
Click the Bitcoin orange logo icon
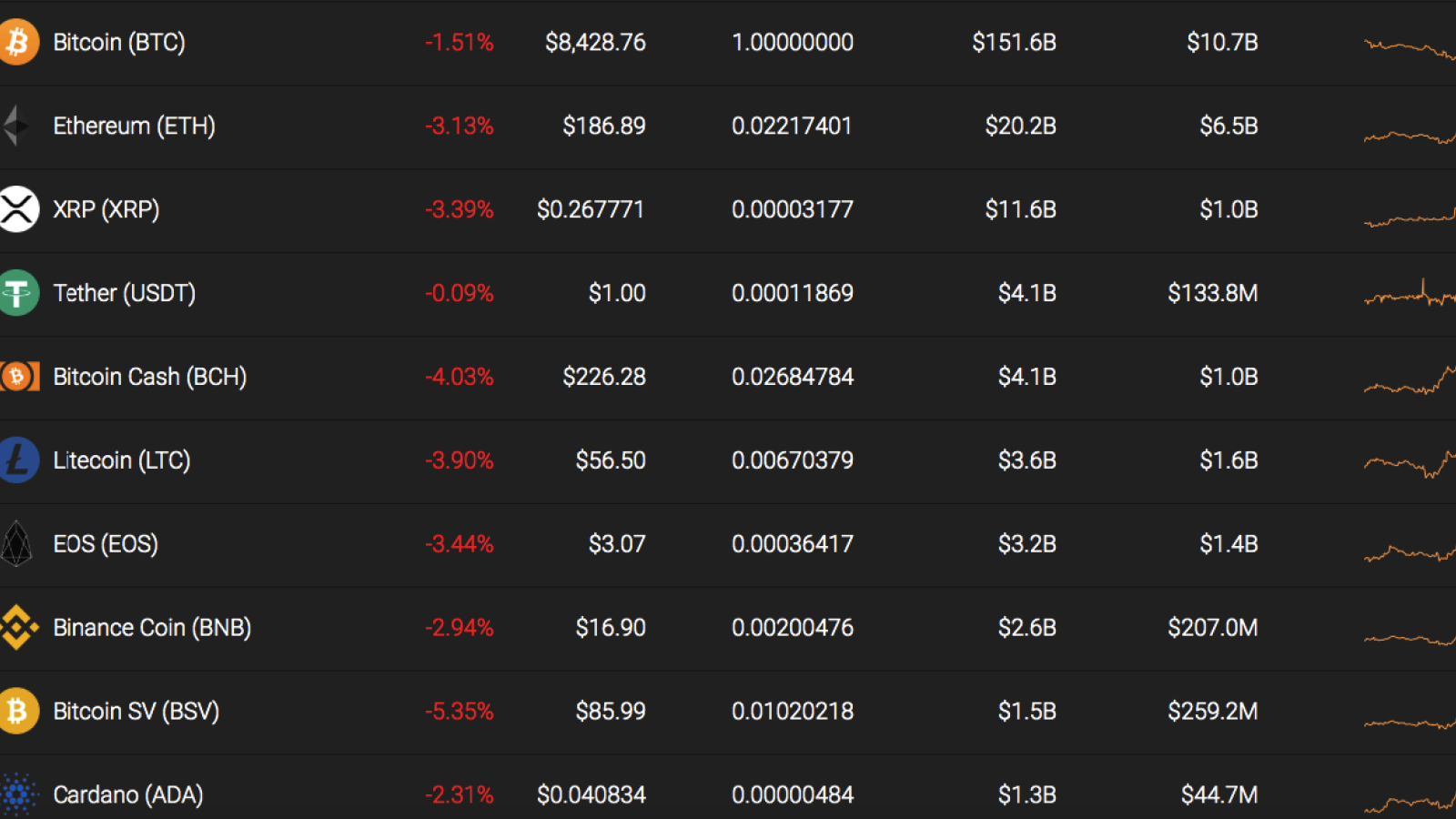[17, 42]
